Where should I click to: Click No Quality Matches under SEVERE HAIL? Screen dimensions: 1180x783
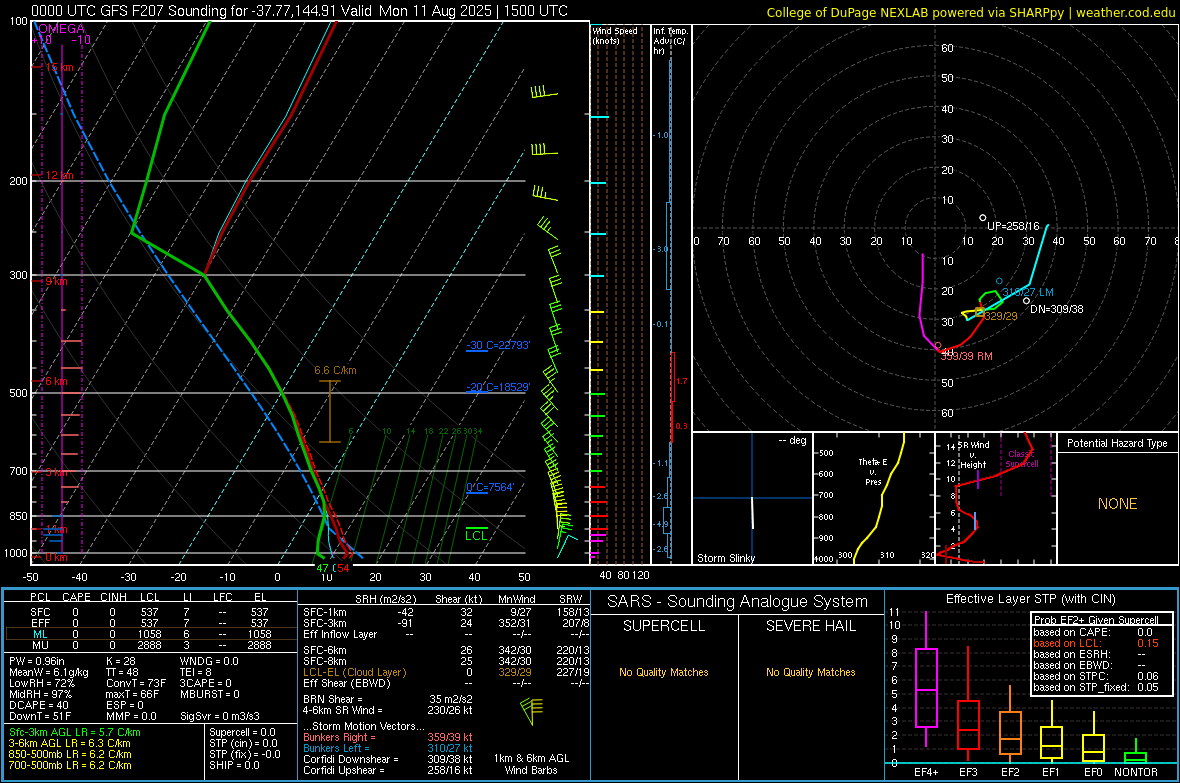point(810,672)
